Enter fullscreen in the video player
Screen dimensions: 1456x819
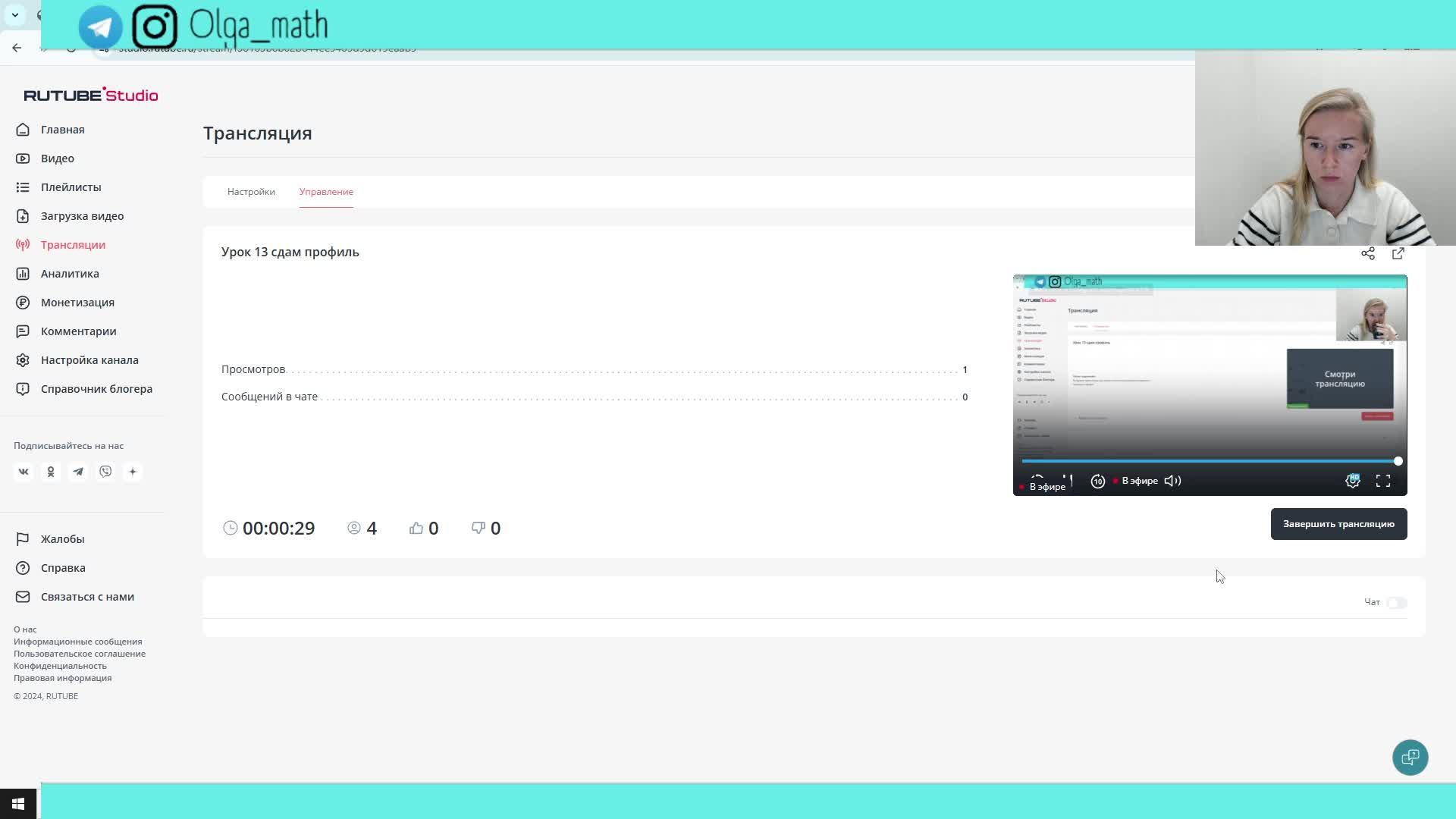pos(1383,481)
